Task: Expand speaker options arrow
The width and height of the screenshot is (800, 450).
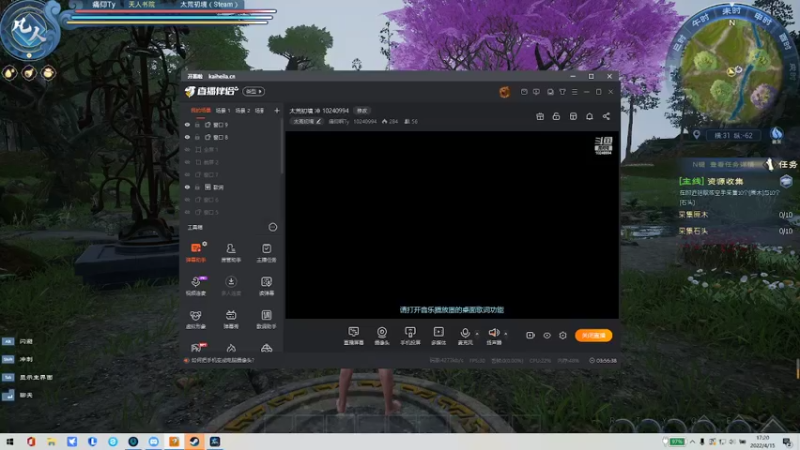Action: pyautogui.click(x=506, y=334)
